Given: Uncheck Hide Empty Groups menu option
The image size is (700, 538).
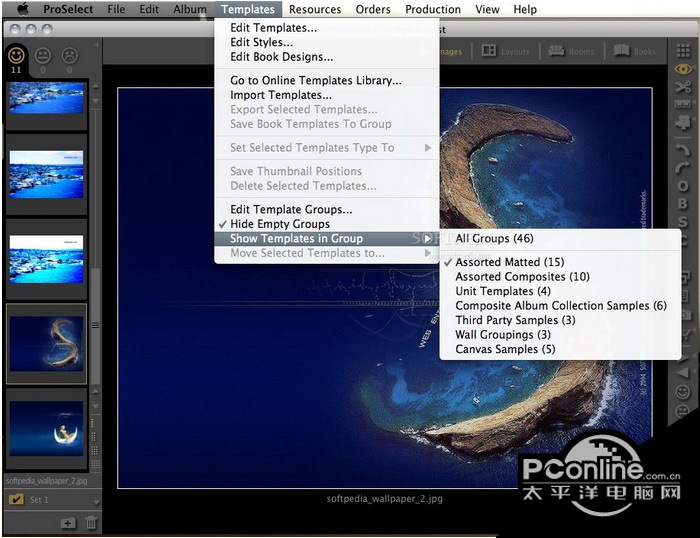Looking at the screenshot, I should [279, 224].
